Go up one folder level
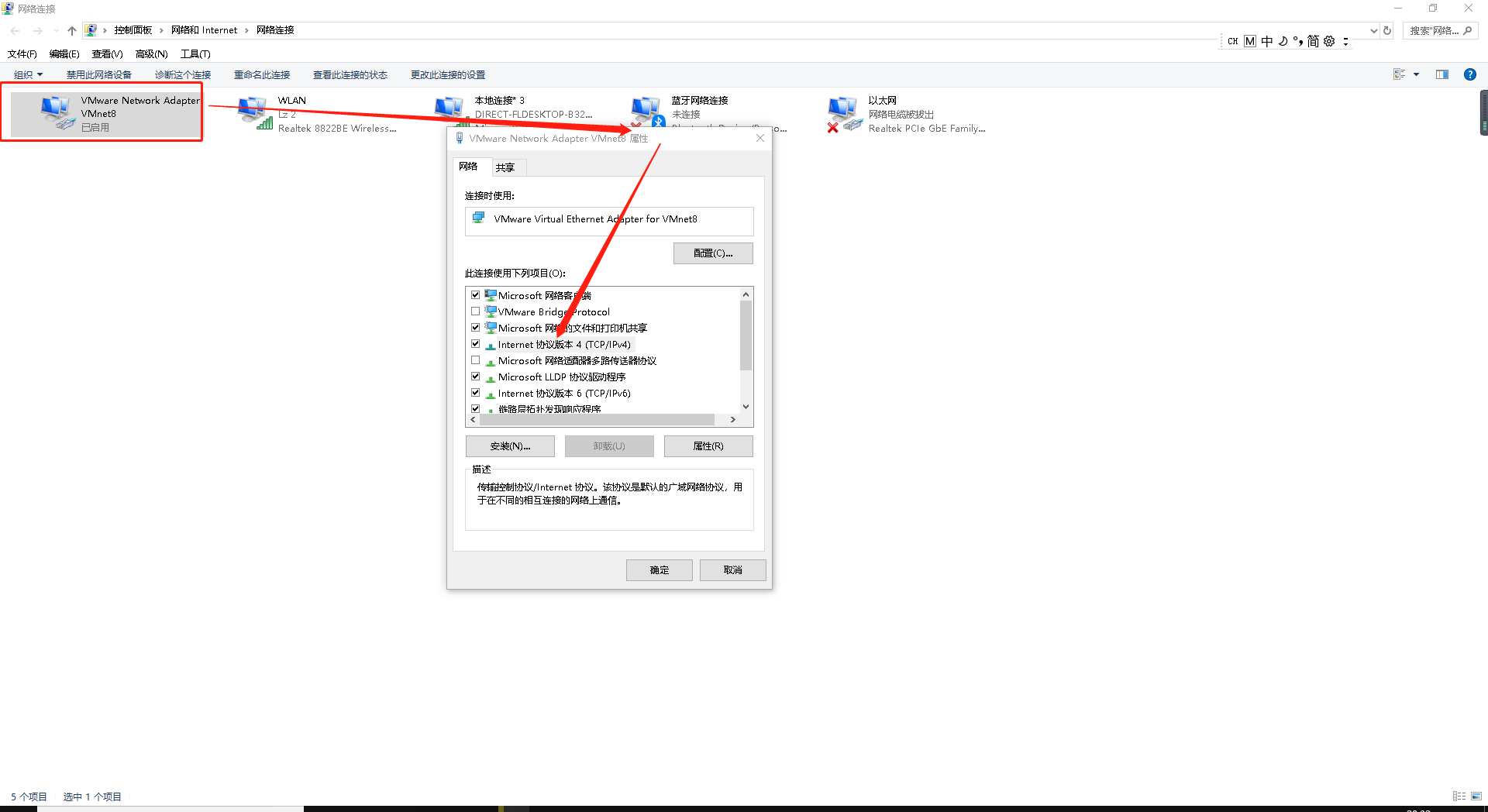1488x812 pixels. (72, 31)
